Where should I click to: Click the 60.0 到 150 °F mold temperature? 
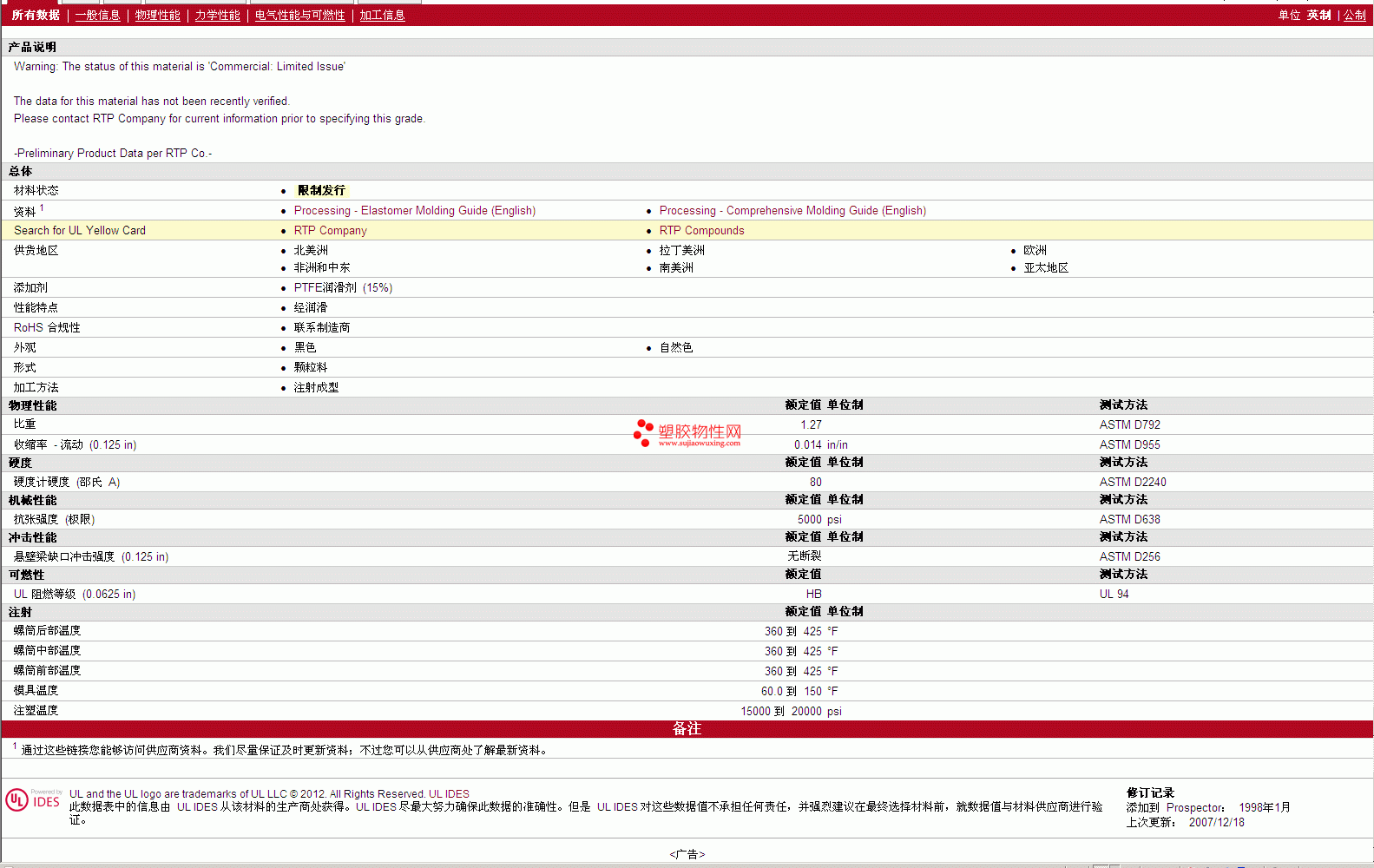tap(799, 692)
